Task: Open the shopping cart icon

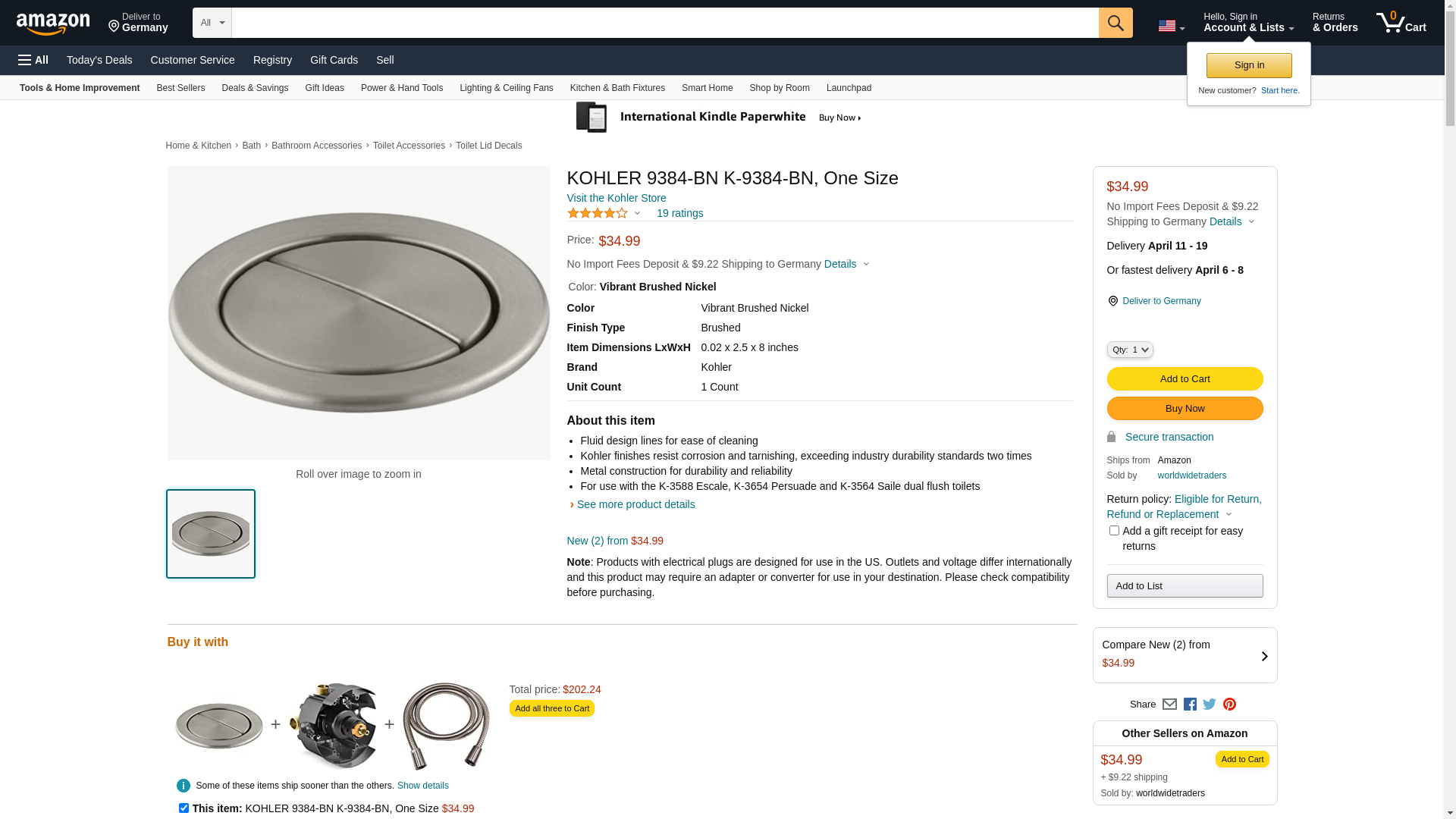Action: [1400, 23]
